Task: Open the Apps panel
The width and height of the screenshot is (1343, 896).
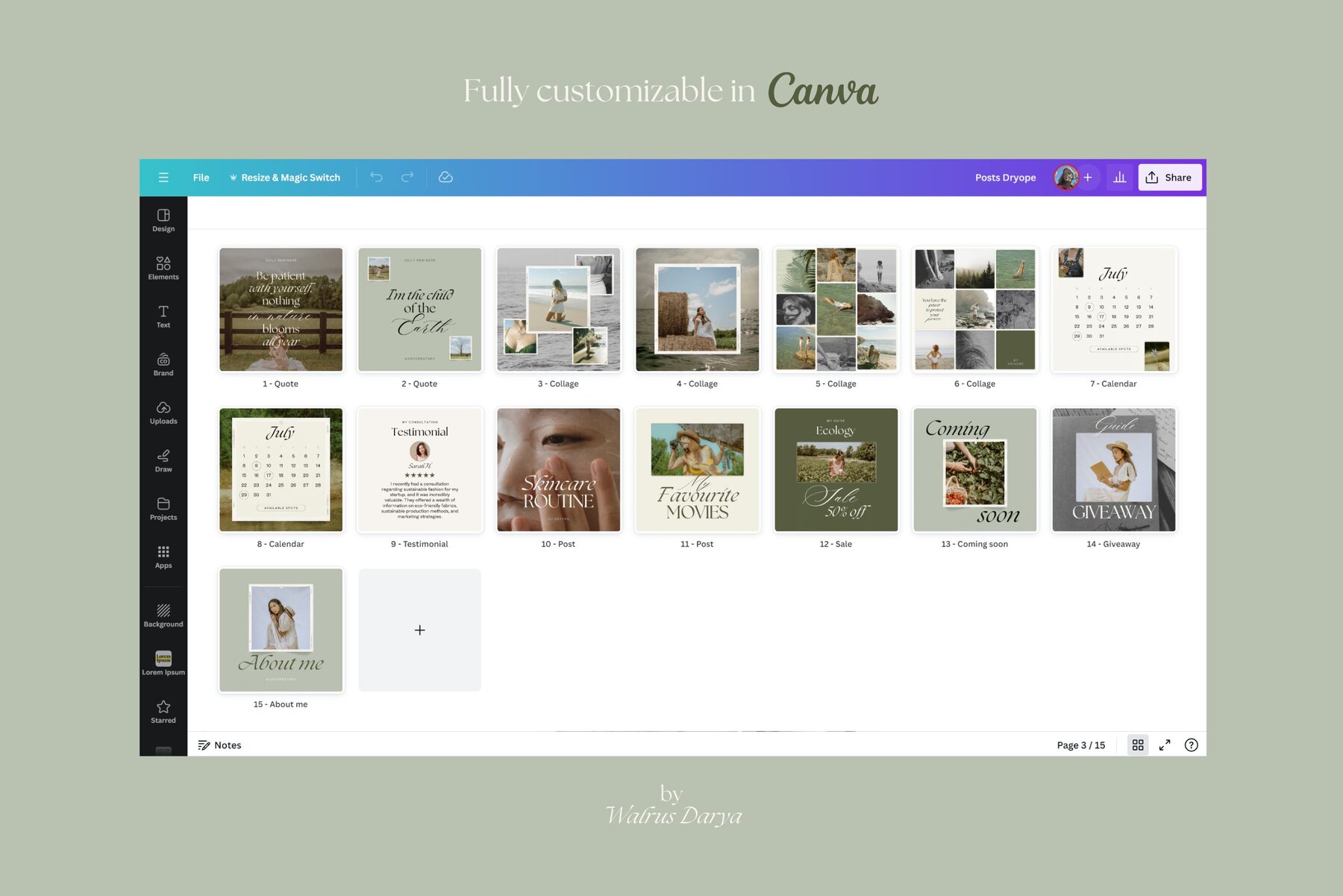Action: (163, 557)
